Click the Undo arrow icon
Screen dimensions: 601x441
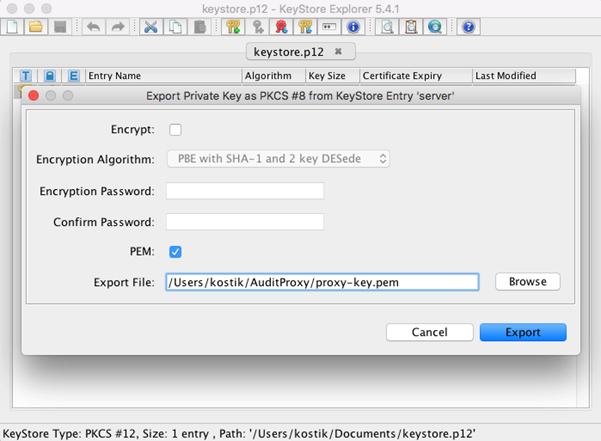94,27
